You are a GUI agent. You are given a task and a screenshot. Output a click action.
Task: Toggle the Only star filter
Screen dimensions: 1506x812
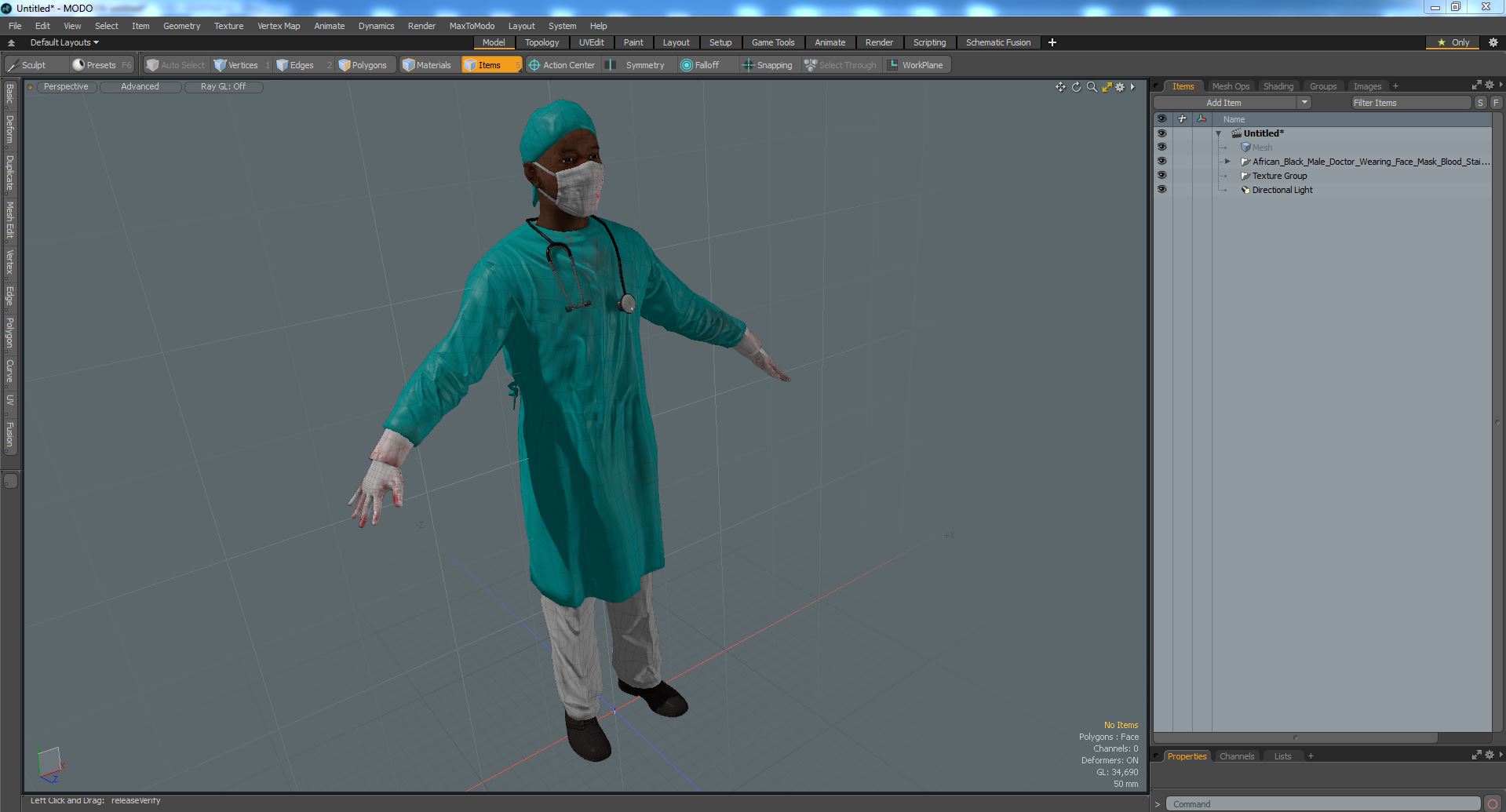point(1453,42)
